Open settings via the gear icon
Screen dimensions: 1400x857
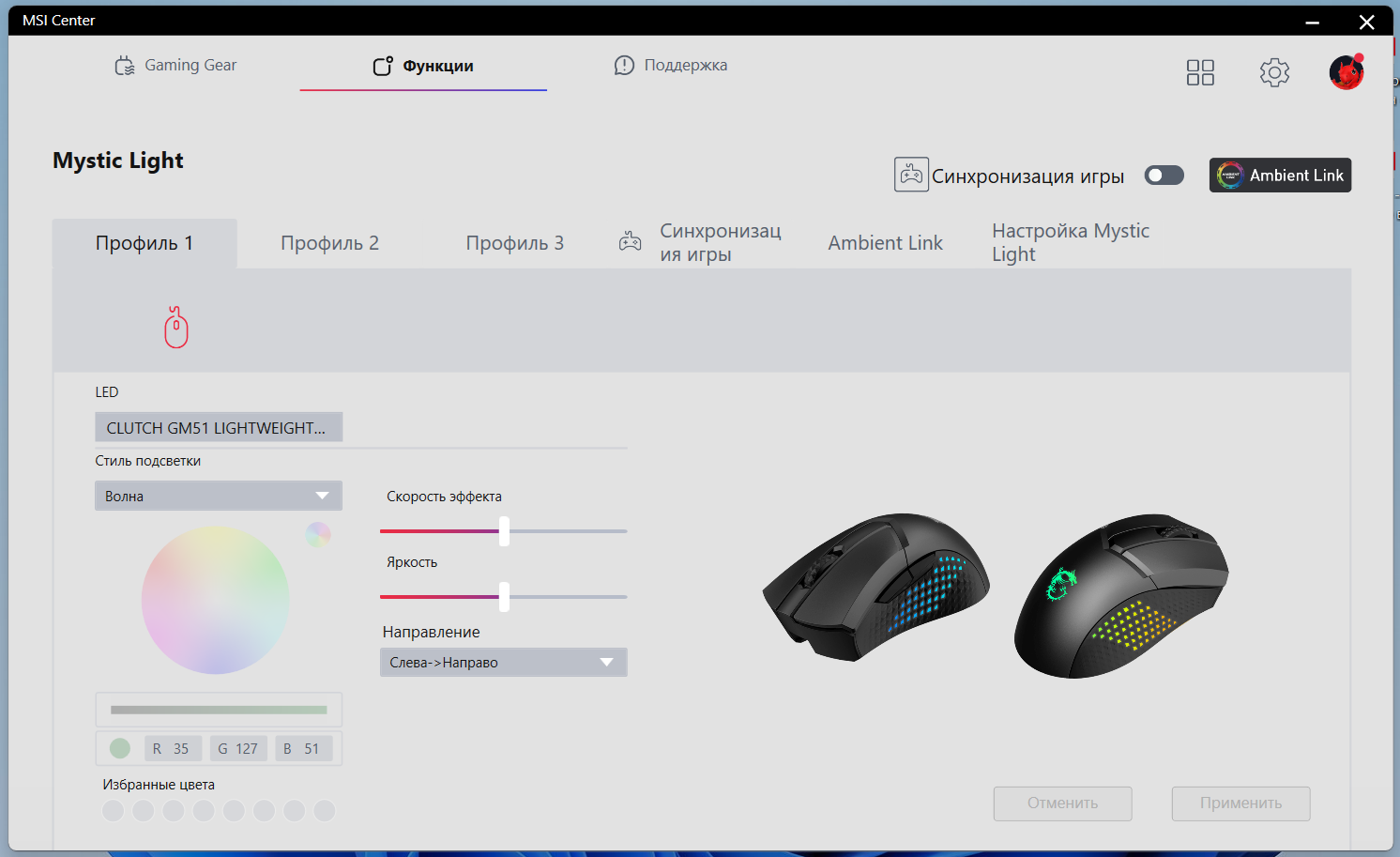(x=1274, y=72)
